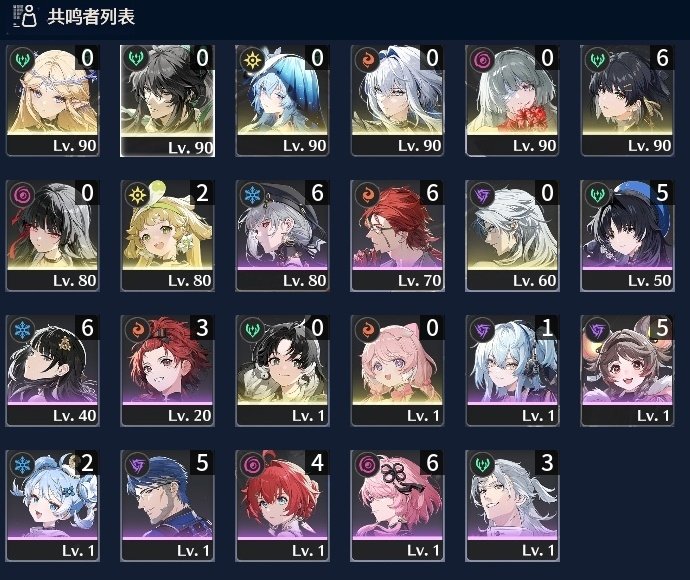Viewport: 690px width, 580px height.
Task: Select the silver-haired smiling man Lv. 1 card
Action: pos(513,506)
